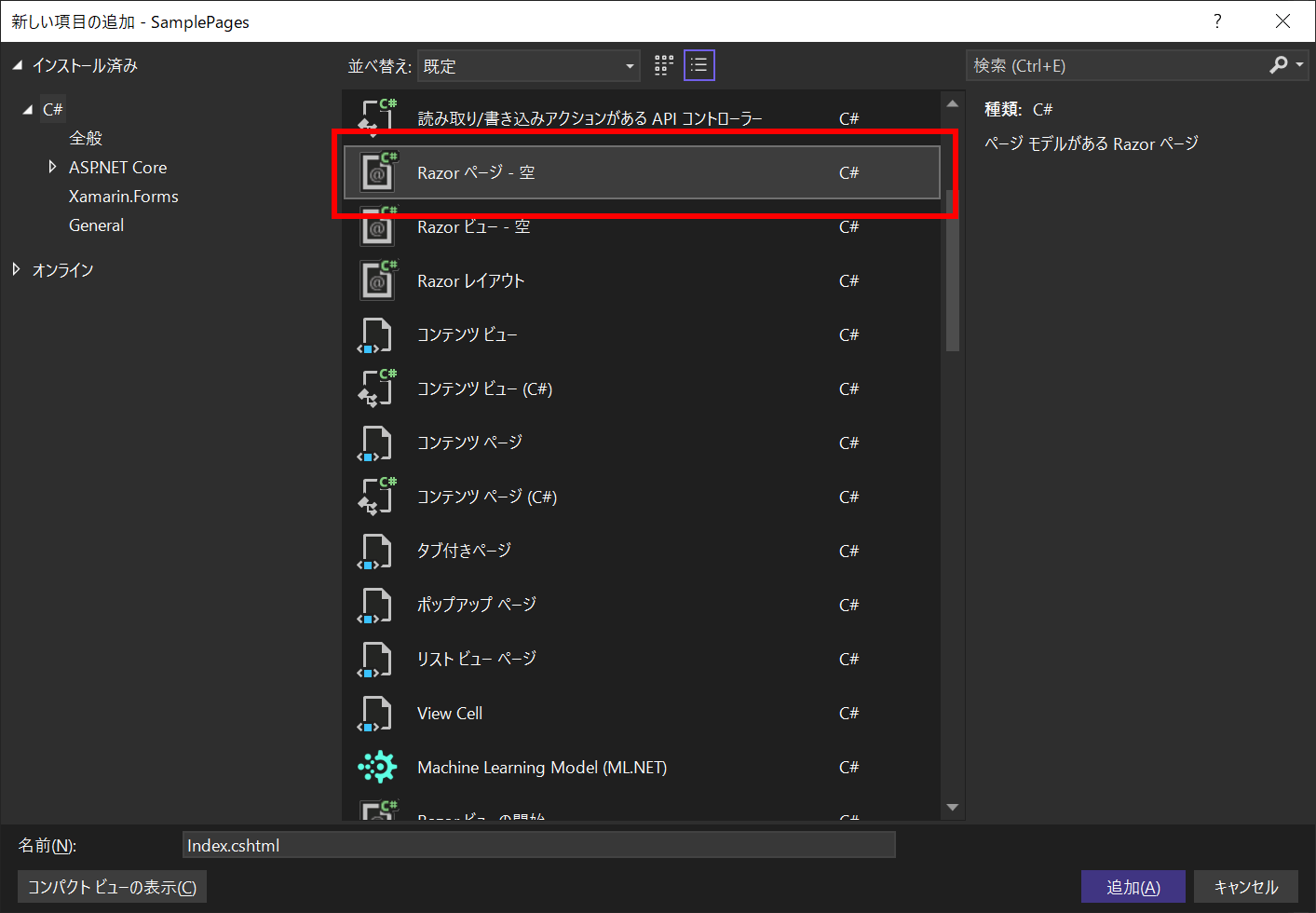
Task: Click the search magnifier icon
Action: 1280,64
